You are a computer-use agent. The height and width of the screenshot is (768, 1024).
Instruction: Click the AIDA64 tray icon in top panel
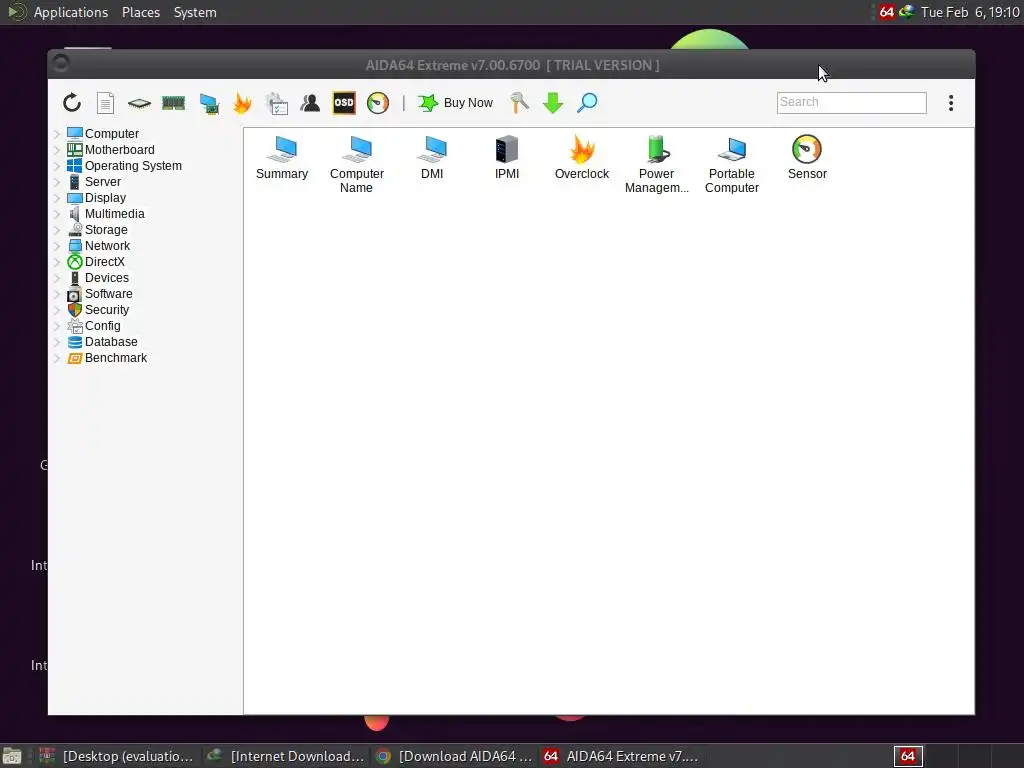(886, 12)
